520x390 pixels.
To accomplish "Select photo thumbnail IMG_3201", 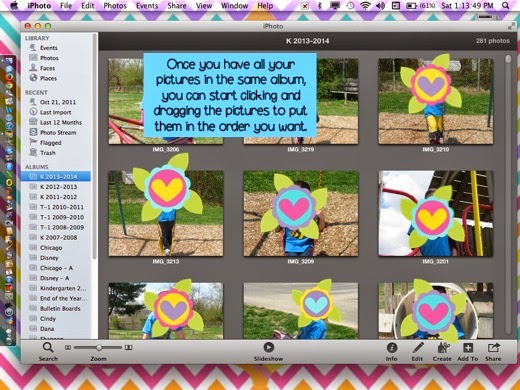I will coord(436,214).
